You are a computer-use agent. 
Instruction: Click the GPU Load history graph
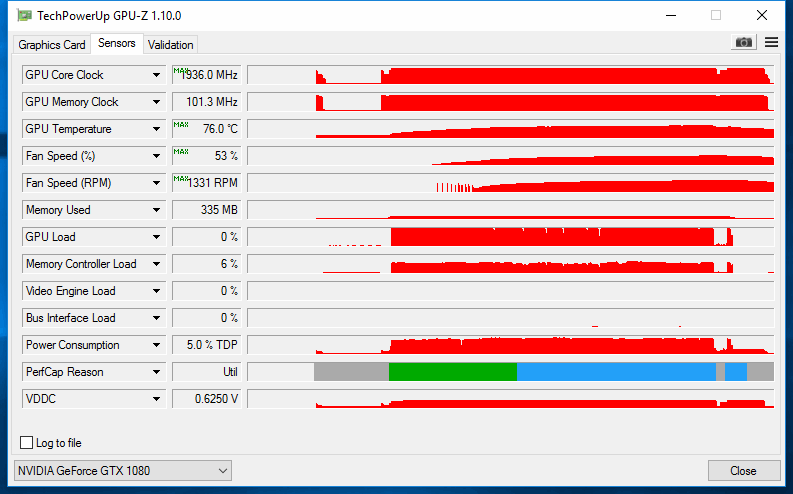(511, 237)
